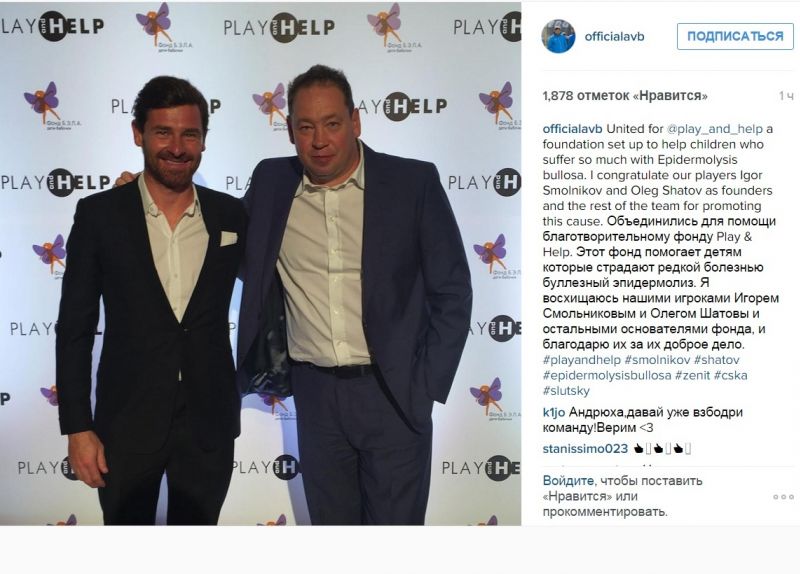This screenshot has width=800, height=574.
Task: Click the 1 ч post timestamp
Action: tap(786, 96)
